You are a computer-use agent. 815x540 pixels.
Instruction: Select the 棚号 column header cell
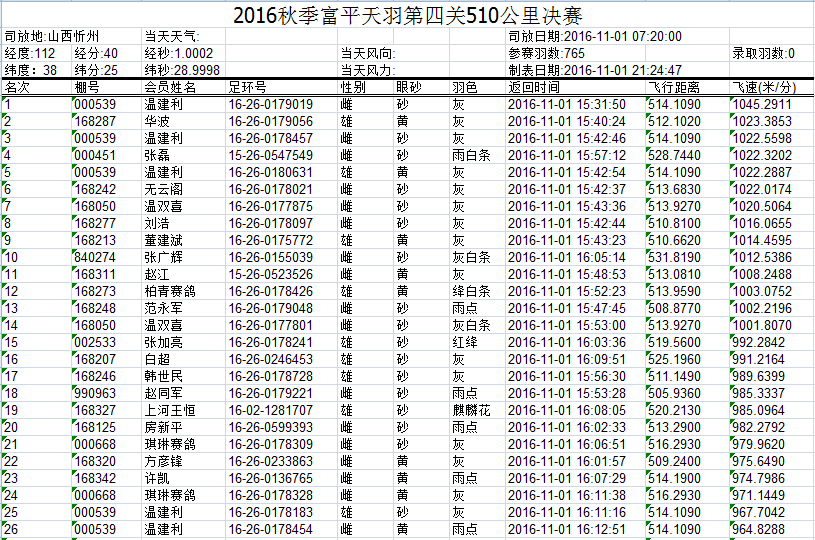point(88,87)
